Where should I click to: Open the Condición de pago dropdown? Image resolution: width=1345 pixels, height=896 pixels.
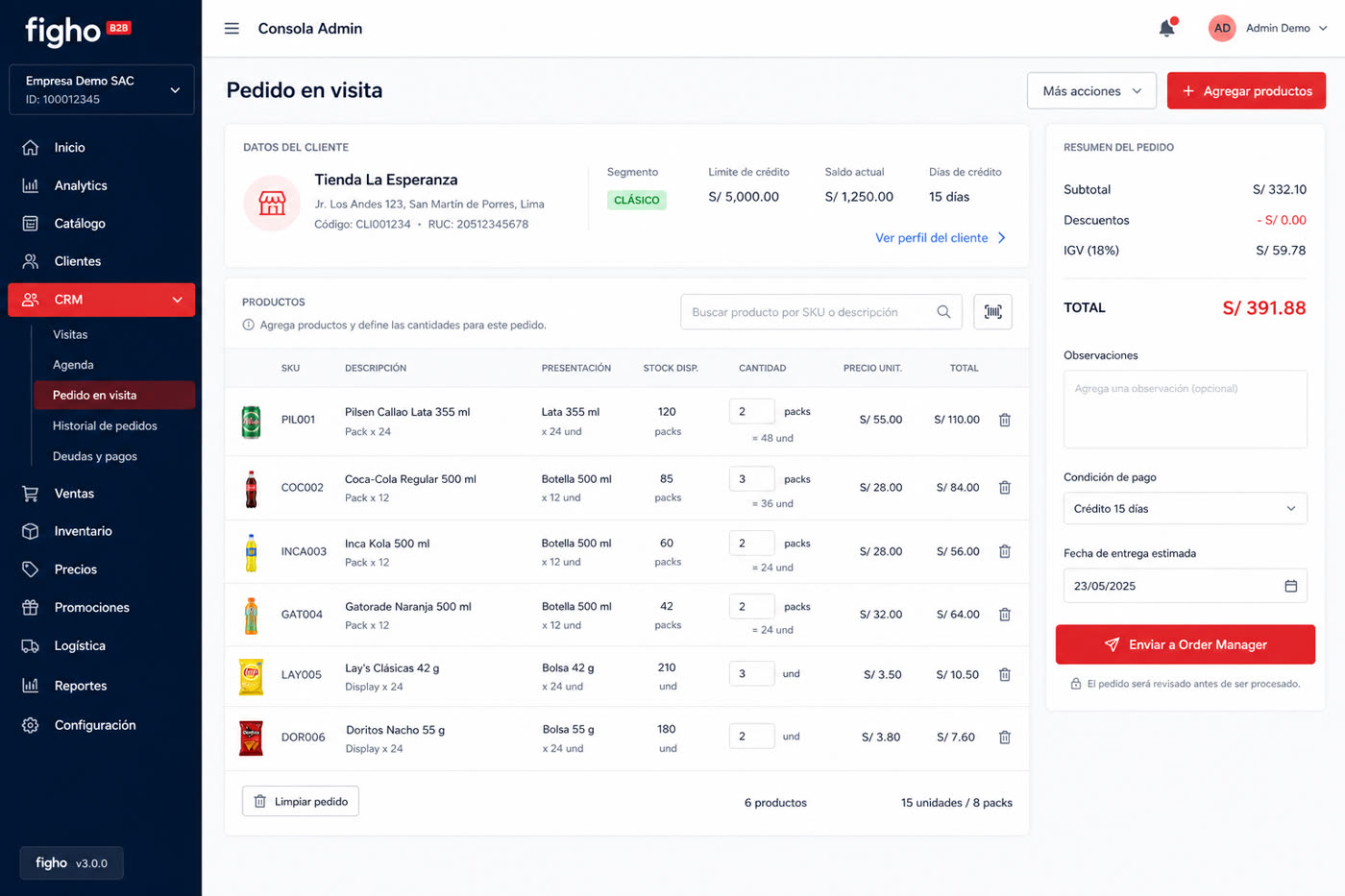point(1185,508)
